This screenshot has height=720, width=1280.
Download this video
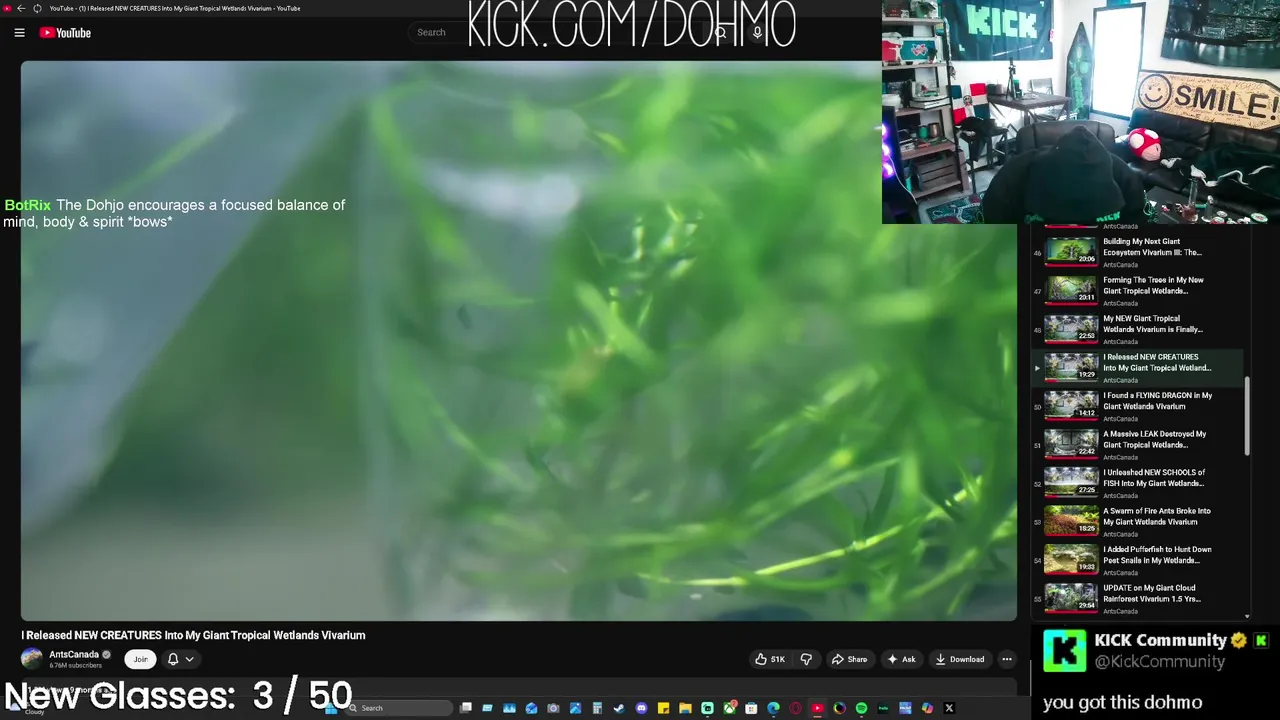coord(960,659)
